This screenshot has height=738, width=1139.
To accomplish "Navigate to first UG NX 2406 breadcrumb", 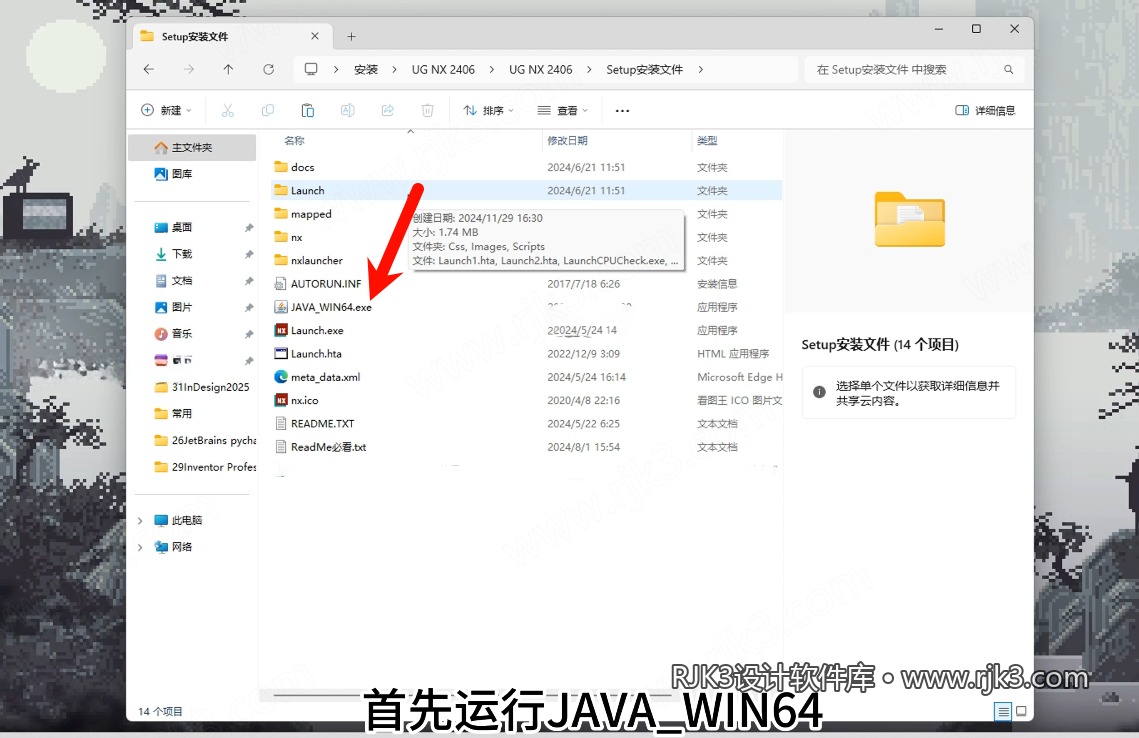I will [x=443, y=70].
